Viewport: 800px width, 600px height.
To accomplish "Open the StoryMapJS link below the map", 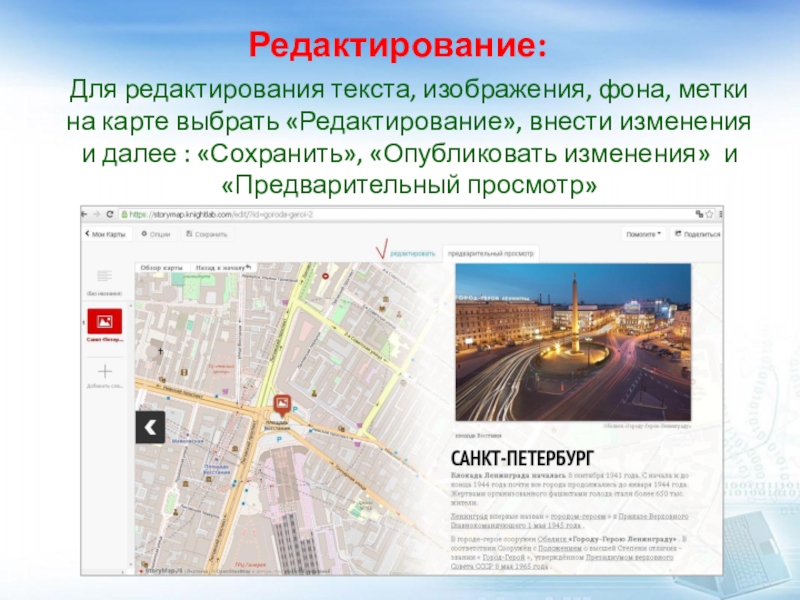I will click(x=162, y=570).
